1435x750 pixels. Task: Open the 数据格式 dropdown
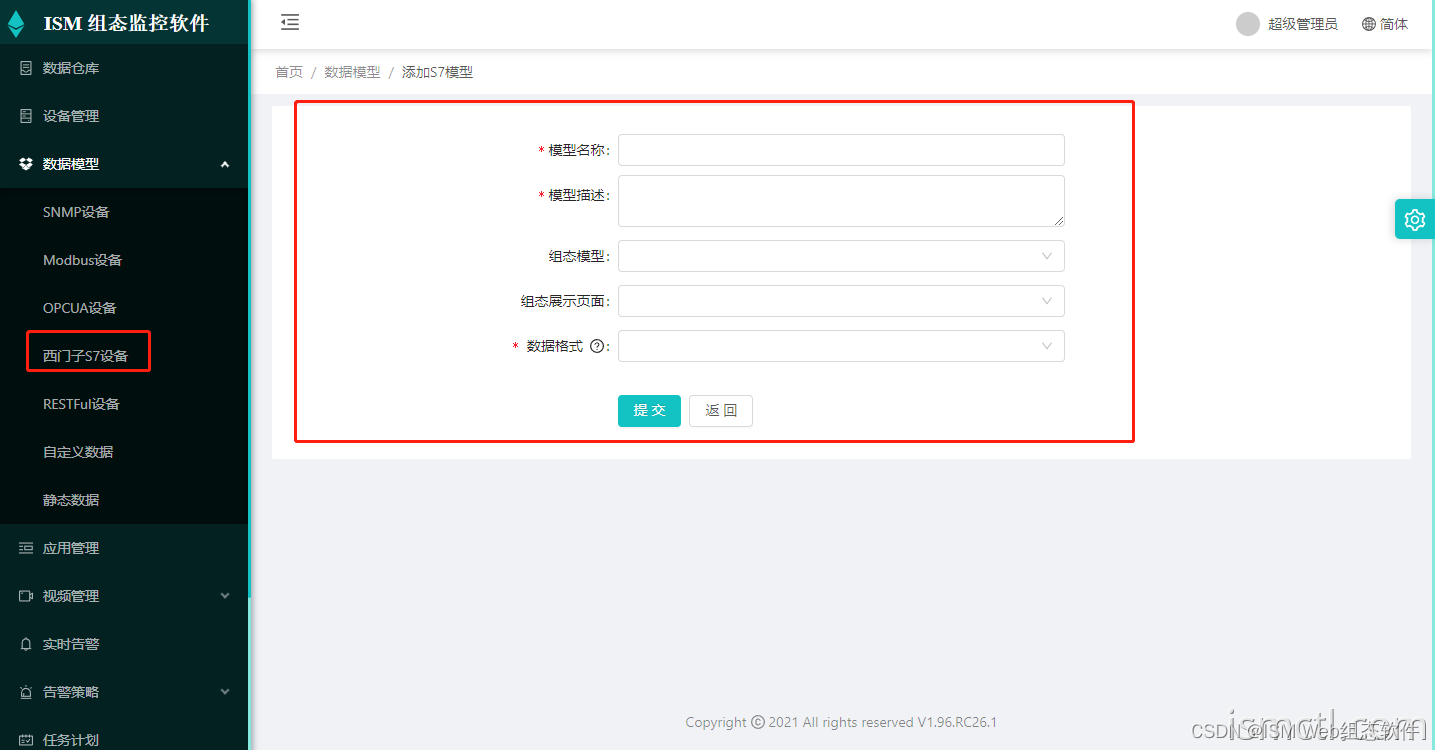point(841,346)
